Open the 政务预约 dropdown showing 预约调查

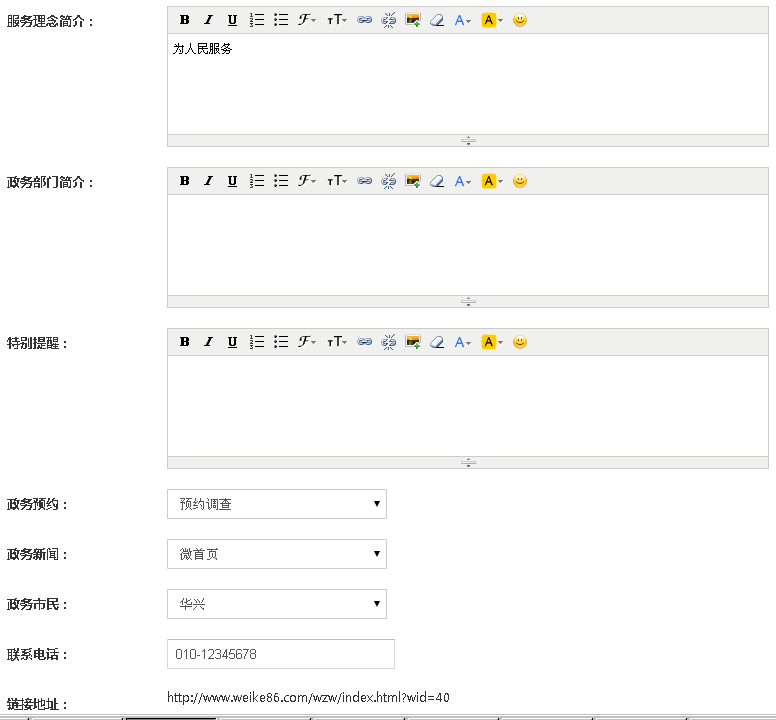click(277, 504)
